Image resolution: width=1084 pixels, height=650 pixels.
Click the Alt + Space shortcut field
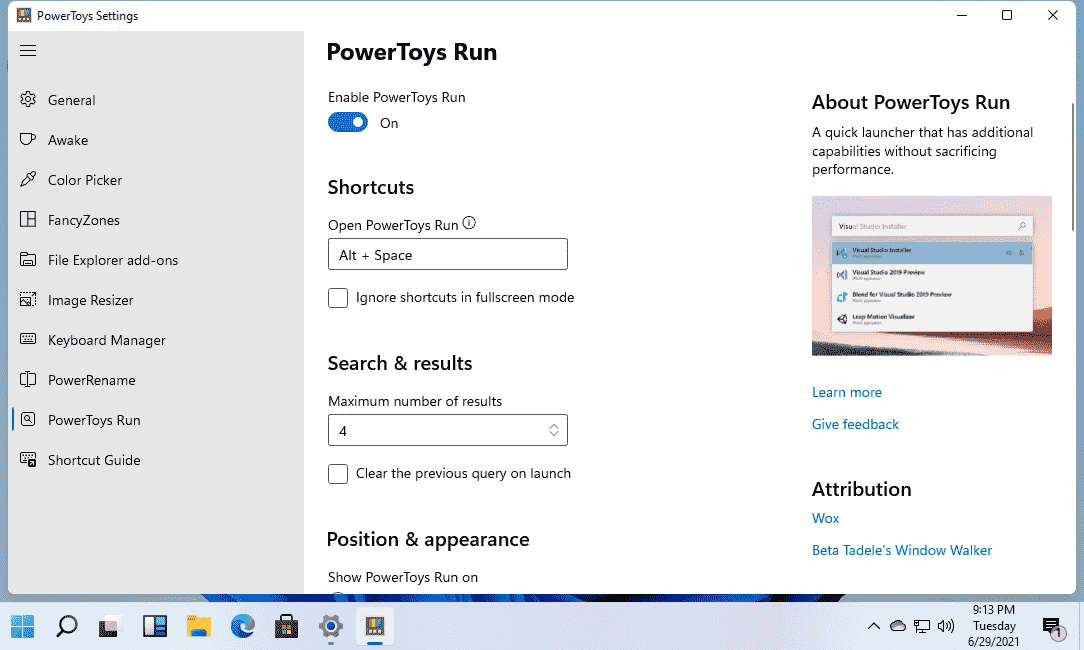point(448,254)
